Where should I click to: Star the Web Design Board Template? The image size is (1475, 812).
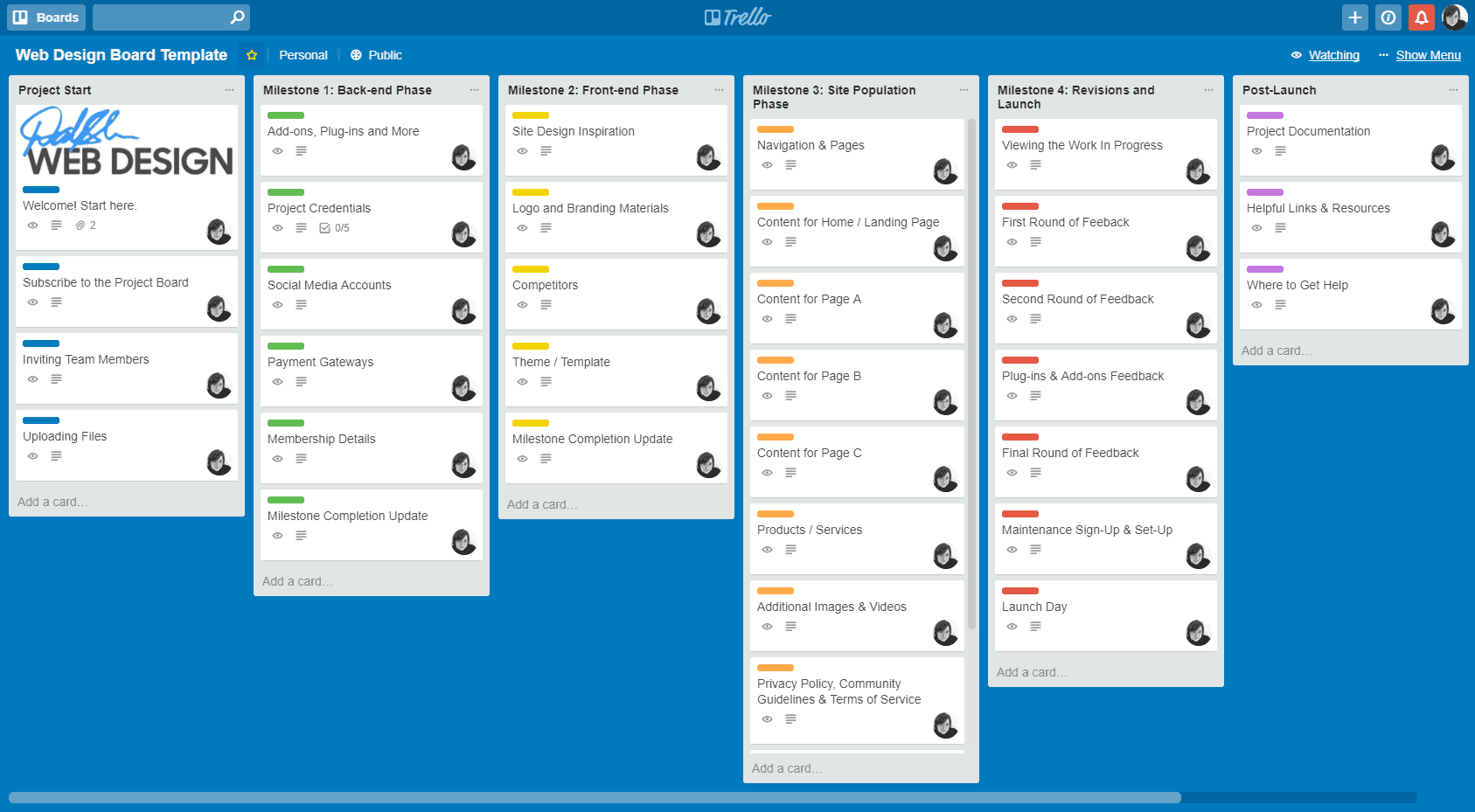(252, 55)
